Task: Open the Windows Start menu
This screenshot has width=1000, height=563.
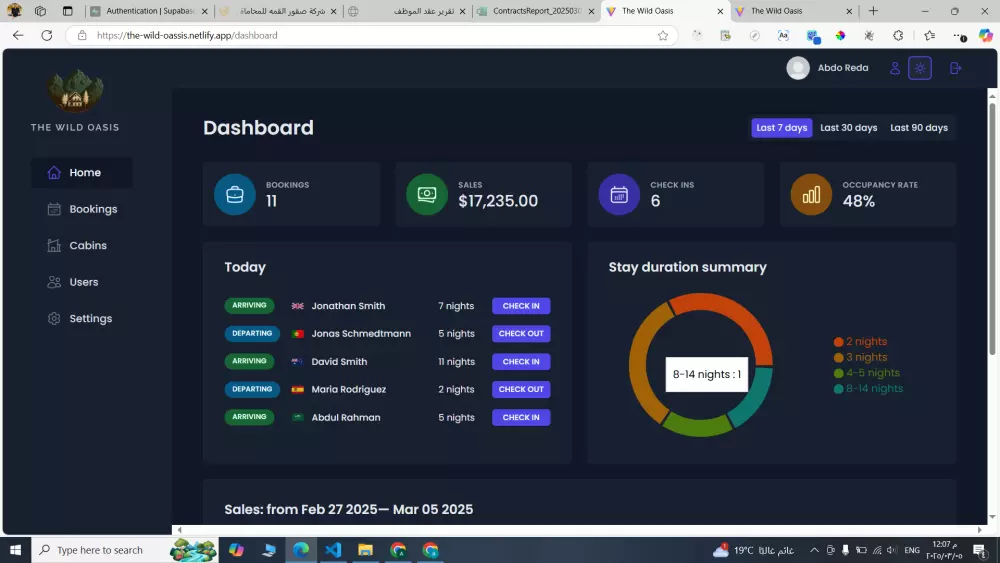Action: pos(15,550)
